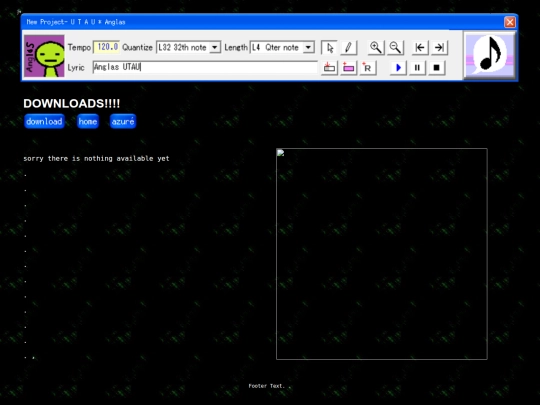Click the 'L32 32th note' quantize value
This screenshot has width=540, height=405.
pyautogui.click(x=182, y=47)
